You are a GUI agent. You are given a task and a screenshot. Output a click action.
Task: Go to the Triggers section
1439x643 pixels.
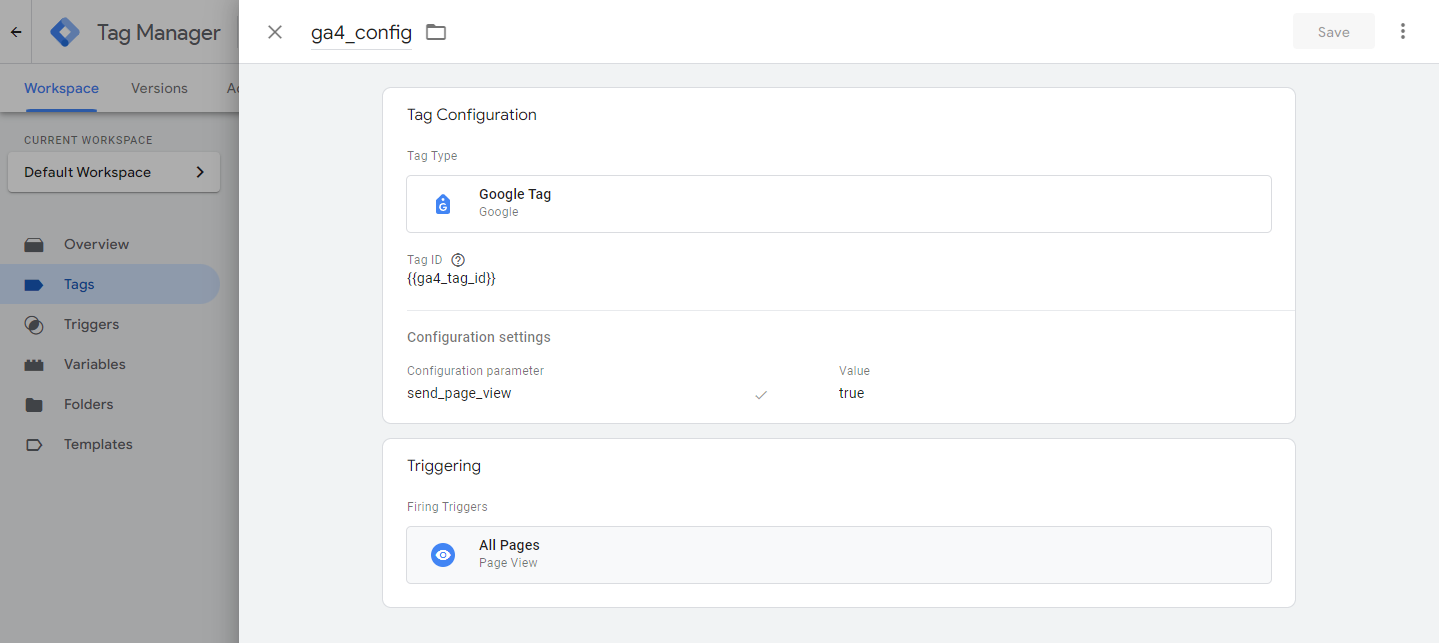(x=91, y=324)
